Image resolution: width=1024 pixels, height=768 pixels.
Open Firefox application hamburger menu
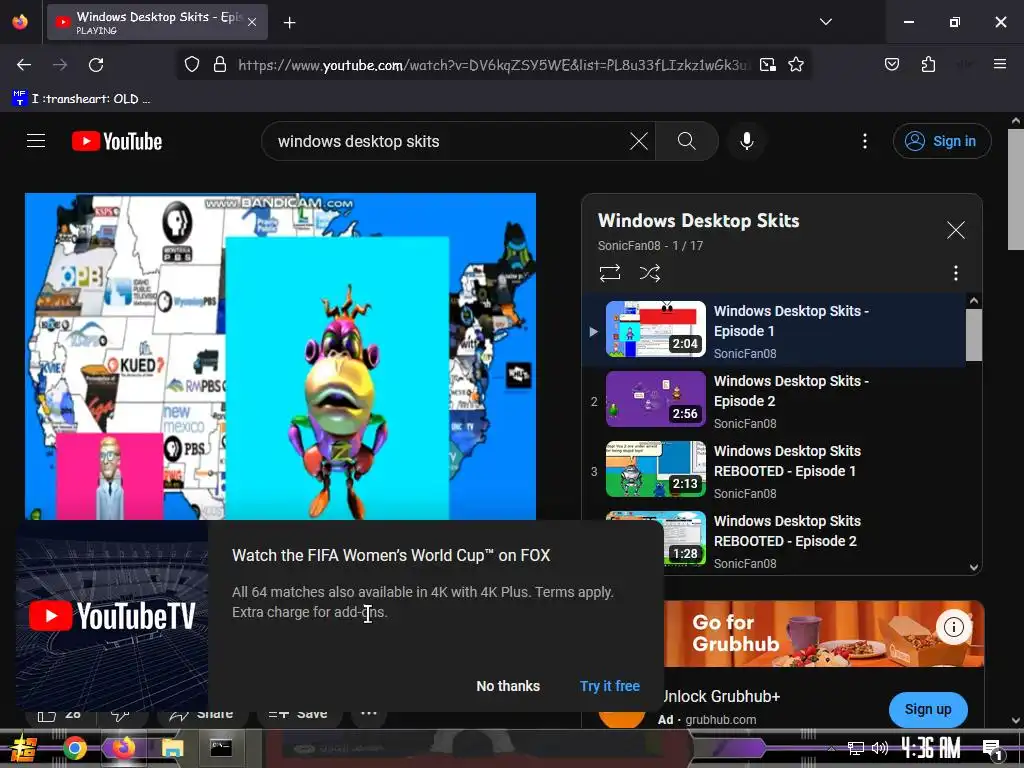tap(999, 65)
